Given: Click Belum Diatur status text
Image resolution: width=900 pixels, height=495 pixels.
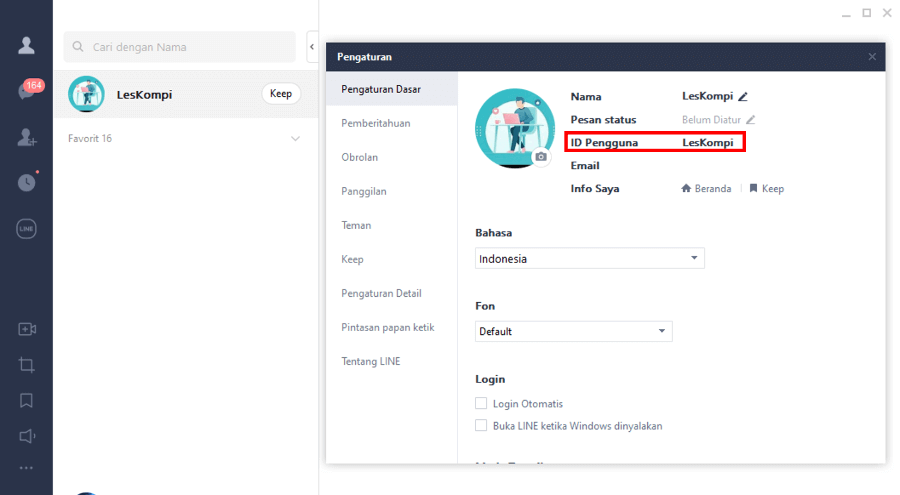Looking at the screenshot, I should tap(711, 119).
